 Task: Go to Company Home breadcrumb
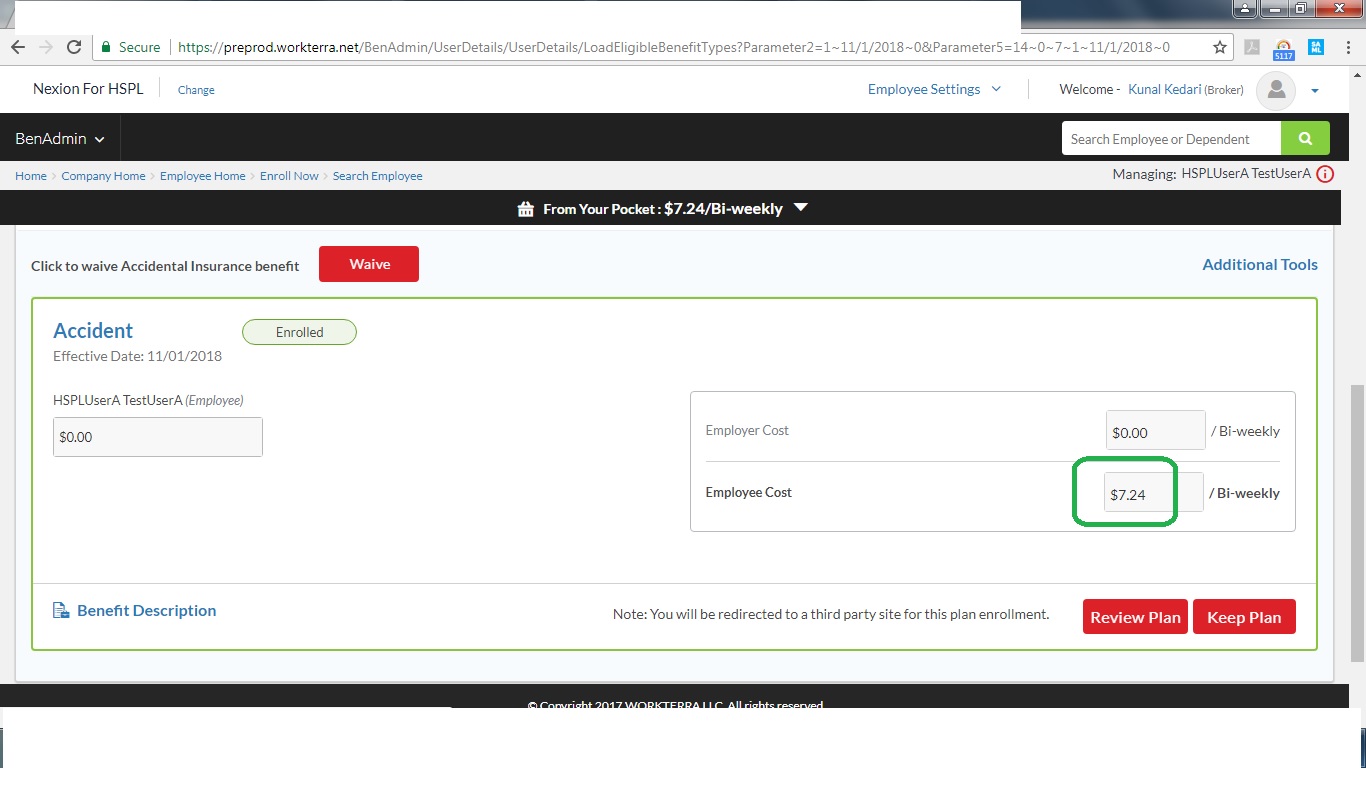(103, 176)
